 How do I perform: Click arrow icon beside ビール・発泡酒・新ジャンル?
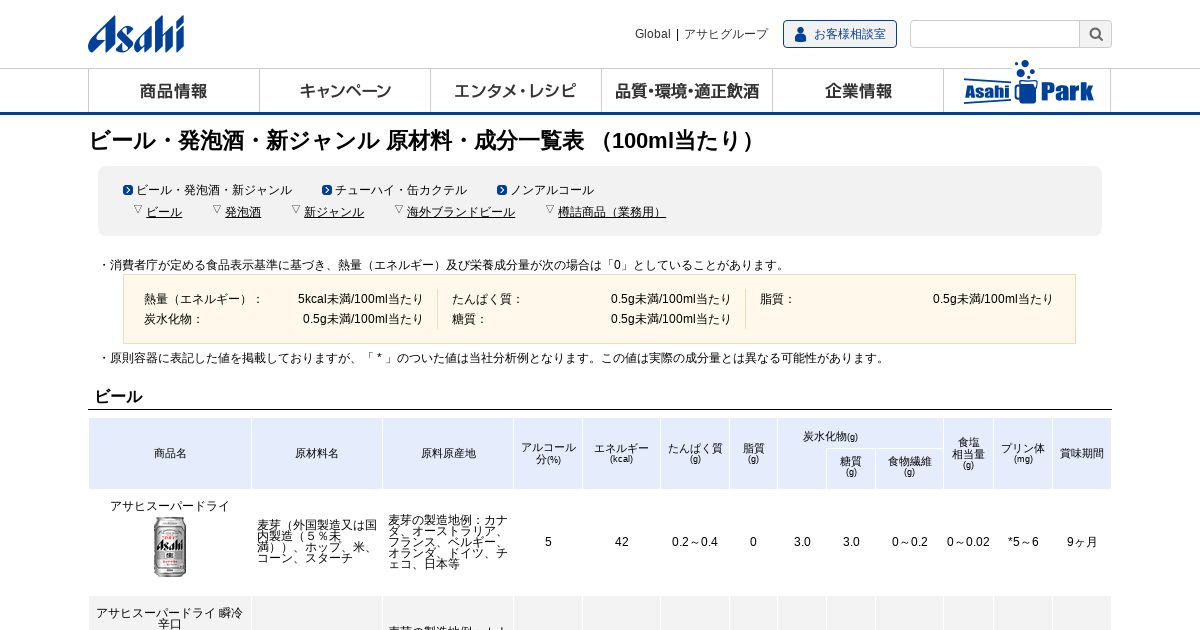tap(128, 190)
